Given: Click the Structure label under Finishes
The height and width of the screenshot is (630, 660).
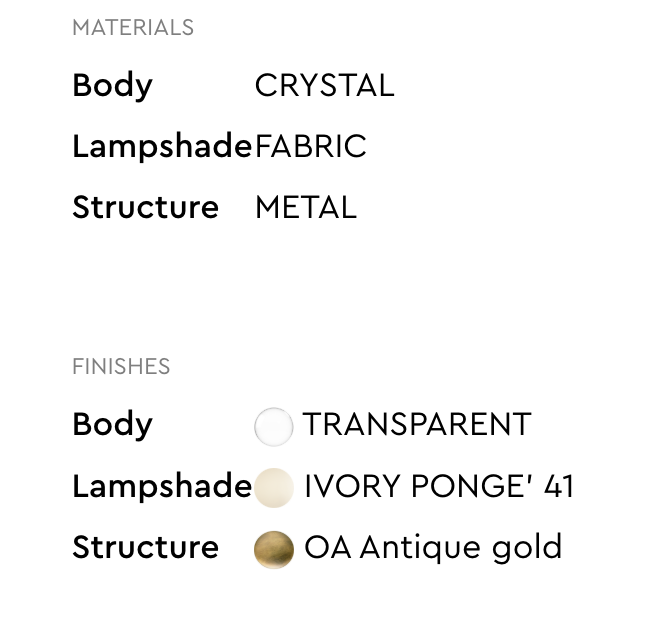Looking at the screenshot, I should [x=145, y=548].
